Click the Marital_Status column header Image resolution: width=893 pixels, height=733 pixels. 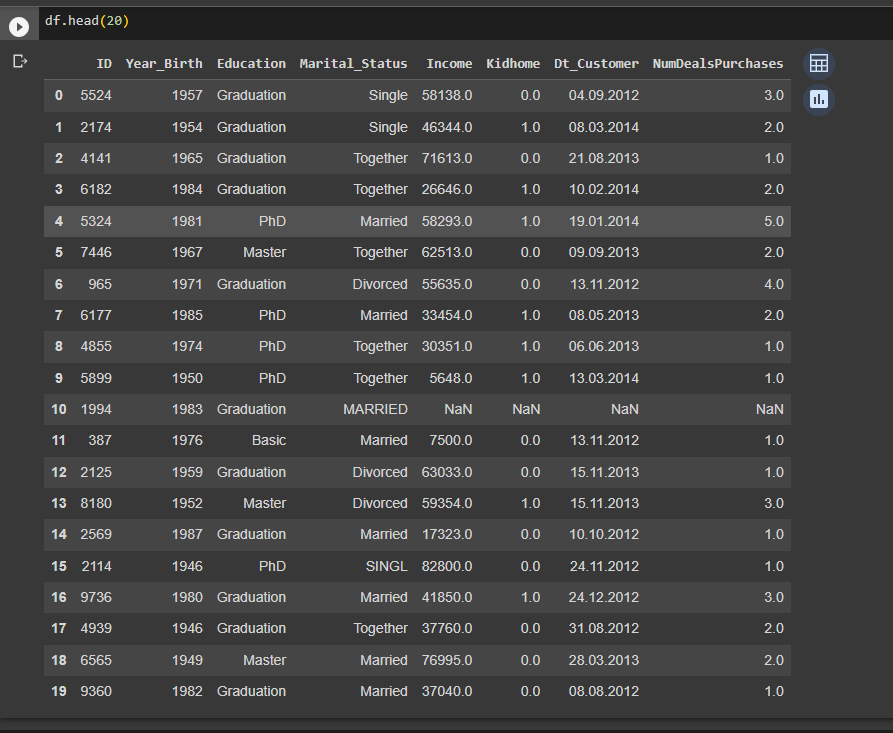[353, 64]
